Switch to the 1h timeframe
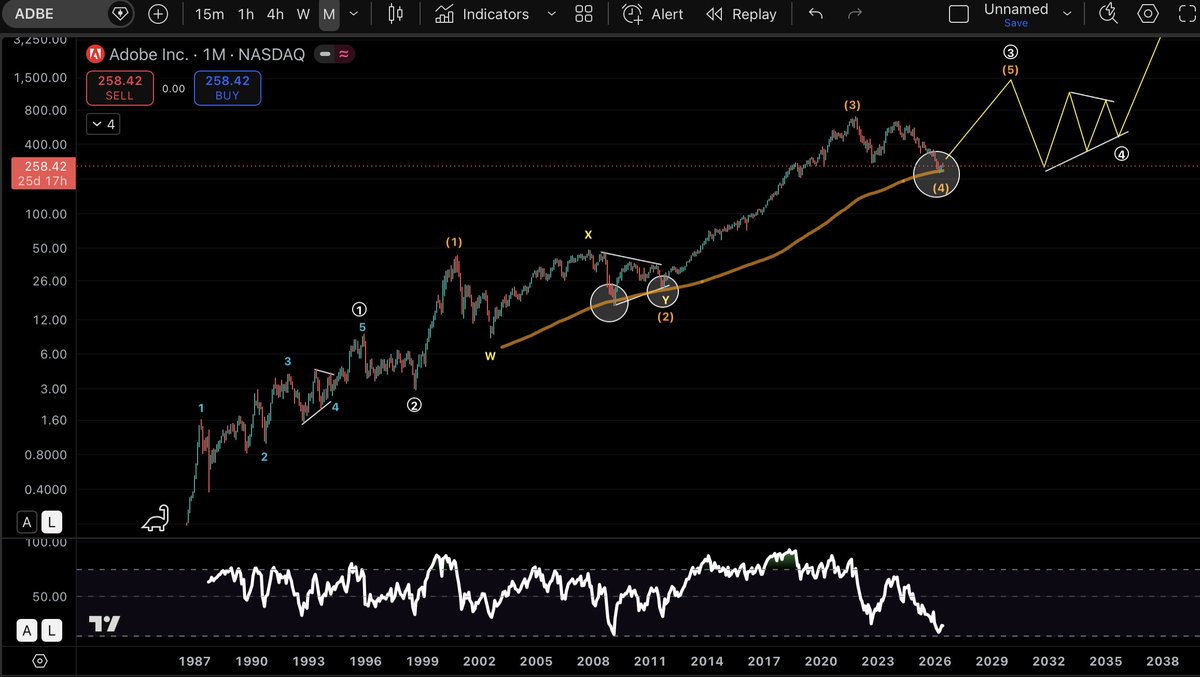This screenshot has width=1200, height=677. 245,14
